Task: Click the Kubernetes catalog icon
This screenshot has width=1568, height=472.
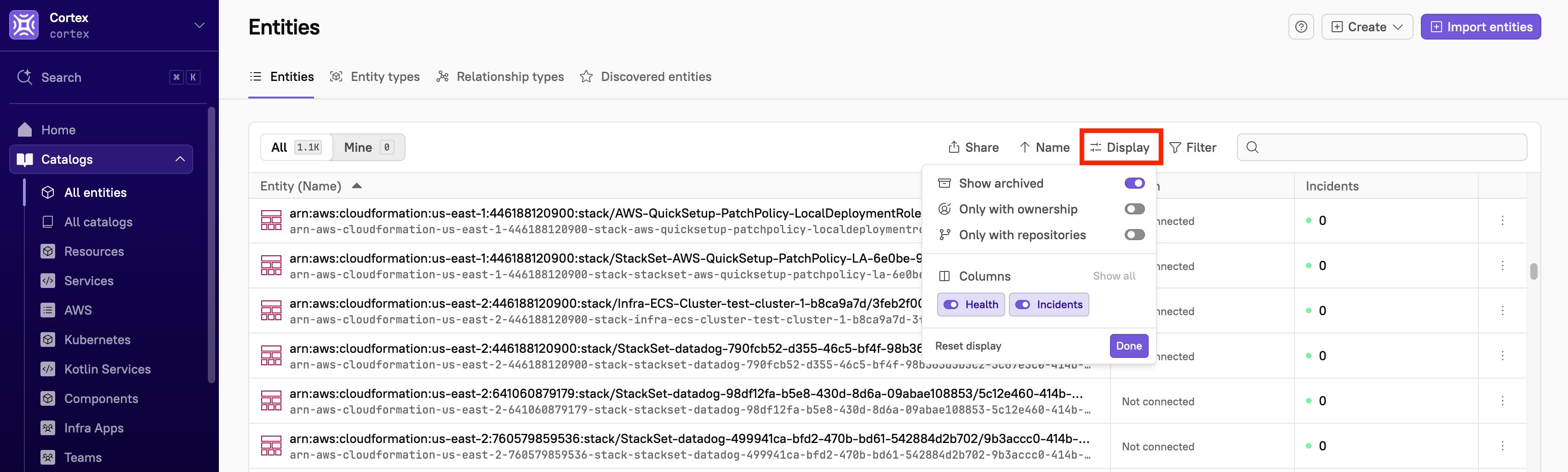Action: 48,339
